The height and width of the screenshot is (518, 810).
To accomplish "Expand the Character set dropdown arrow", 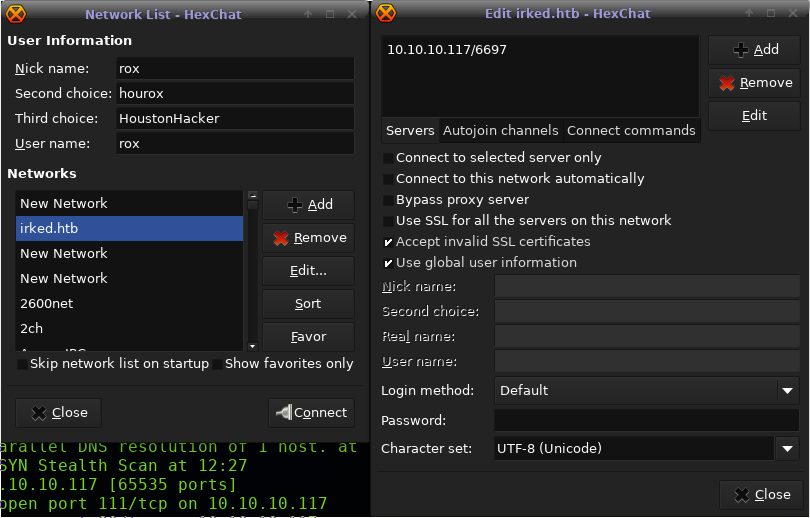I will coord(787,449).
